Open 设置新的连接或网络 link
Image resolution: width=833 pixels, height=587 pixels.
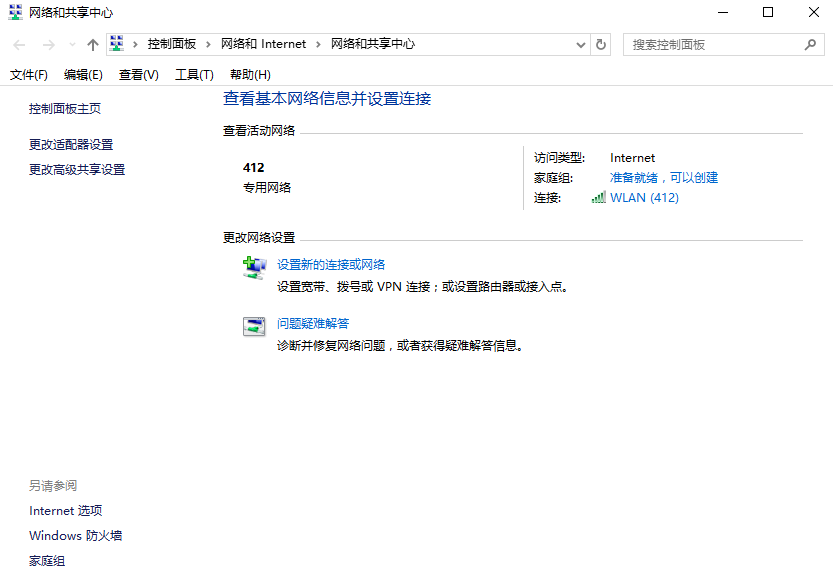331,265
